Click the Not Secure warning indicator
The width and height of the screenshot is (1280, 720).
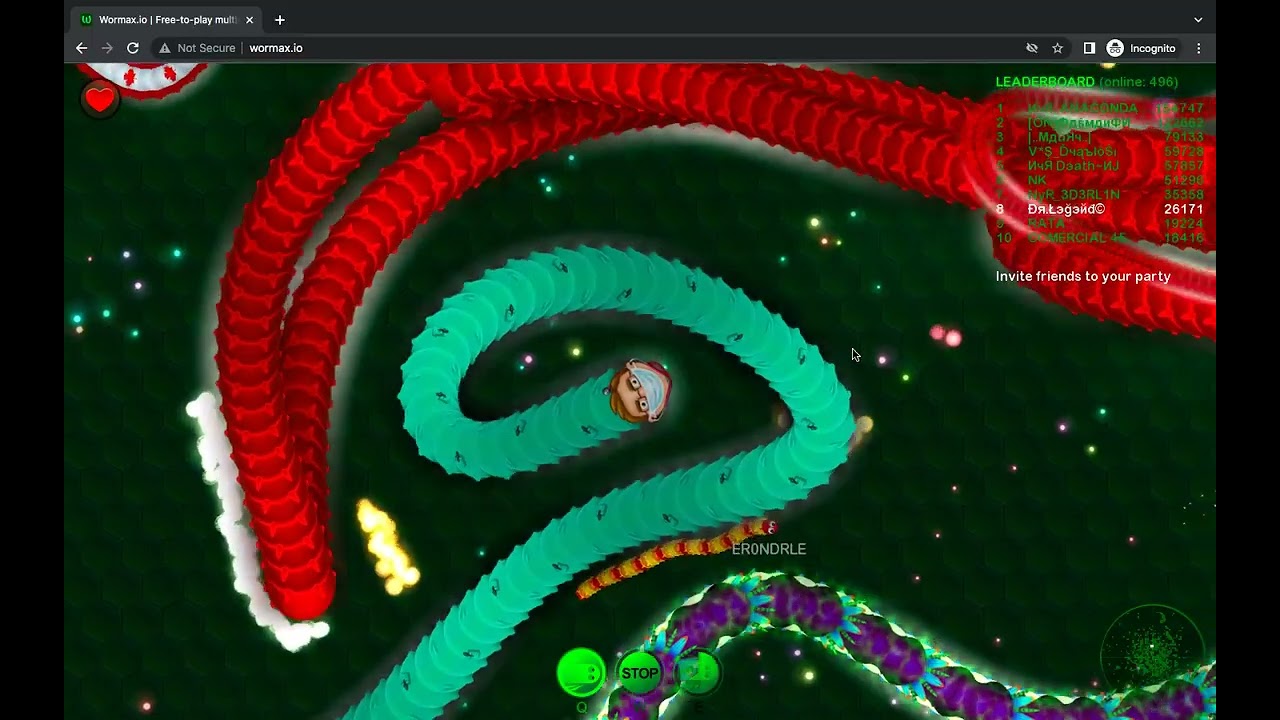[x=197, y=48]
